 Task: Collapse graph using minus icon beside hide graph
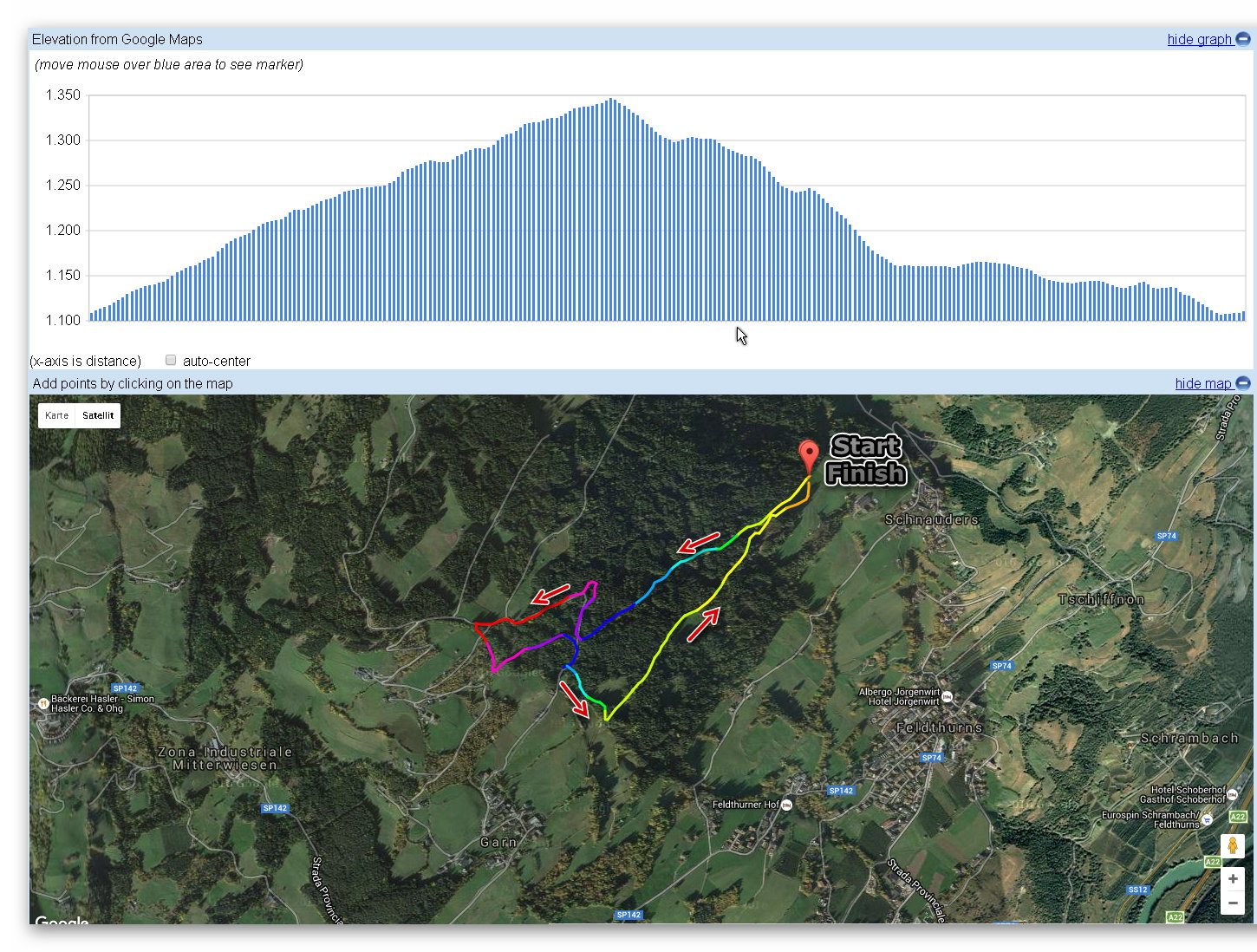click(1242, 39)
